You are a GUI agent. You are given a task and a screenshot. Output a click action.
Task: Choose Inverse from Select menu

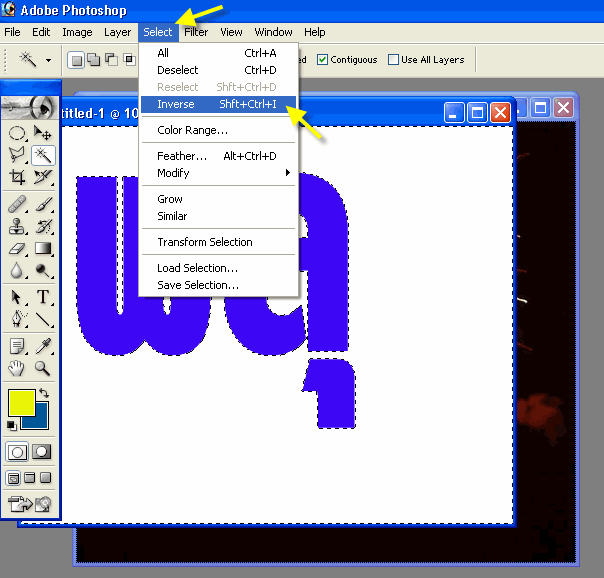click(x=218, y=104)
